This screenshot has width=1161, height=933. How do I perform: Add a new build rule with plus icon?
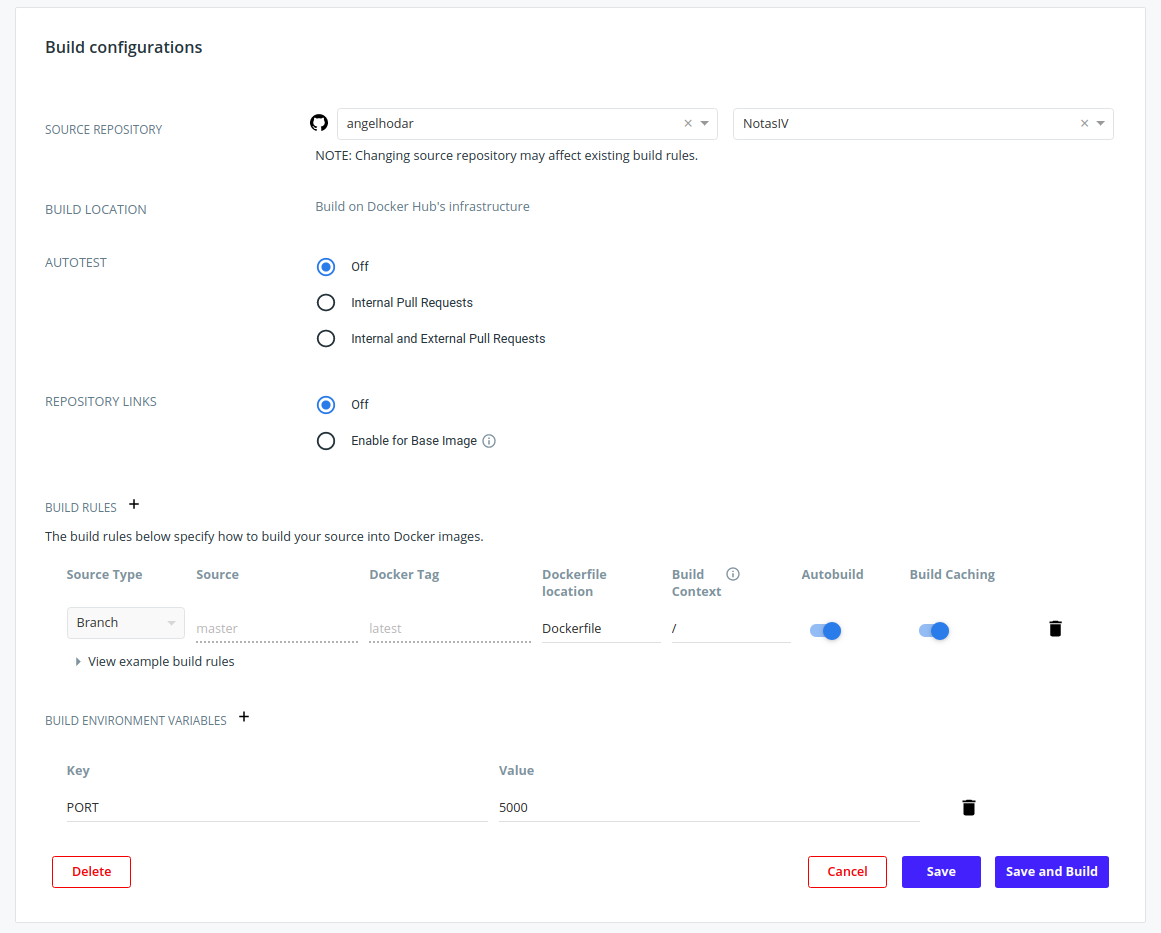pos(134,504)
